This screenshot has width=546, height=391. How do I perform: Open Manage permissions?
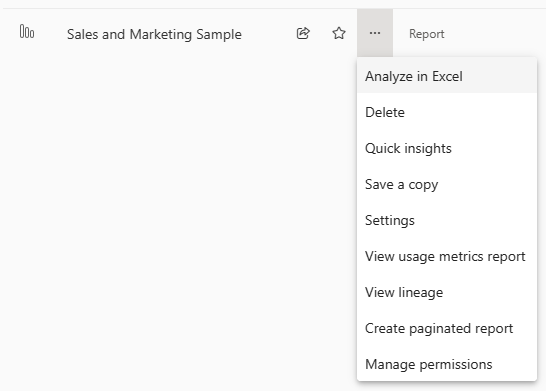click(447, 364)
